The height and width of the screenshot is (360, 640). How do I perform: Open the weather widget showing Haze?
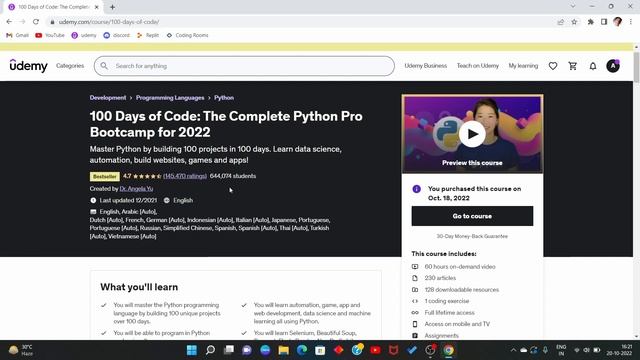click(20, 350)
